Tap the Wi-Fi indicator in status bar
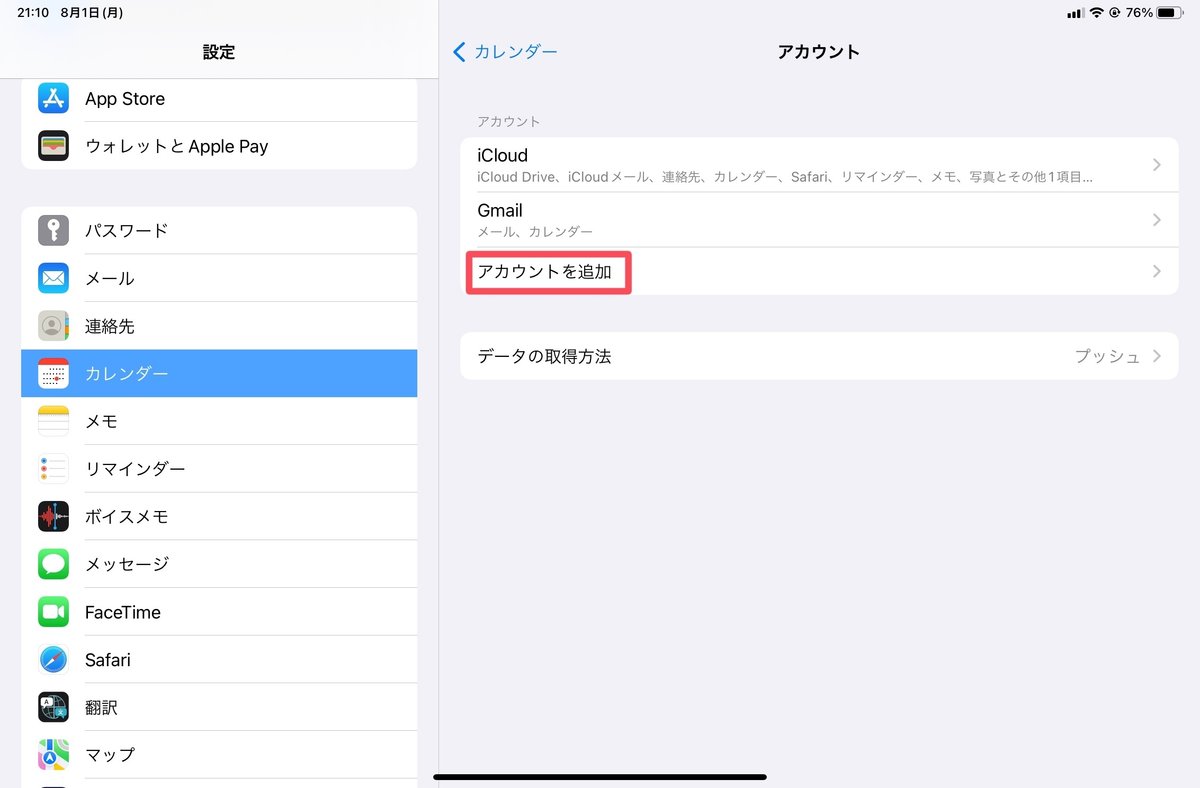The height and width of the screenshot is (788, 1200). click(x=1097, y=13)
